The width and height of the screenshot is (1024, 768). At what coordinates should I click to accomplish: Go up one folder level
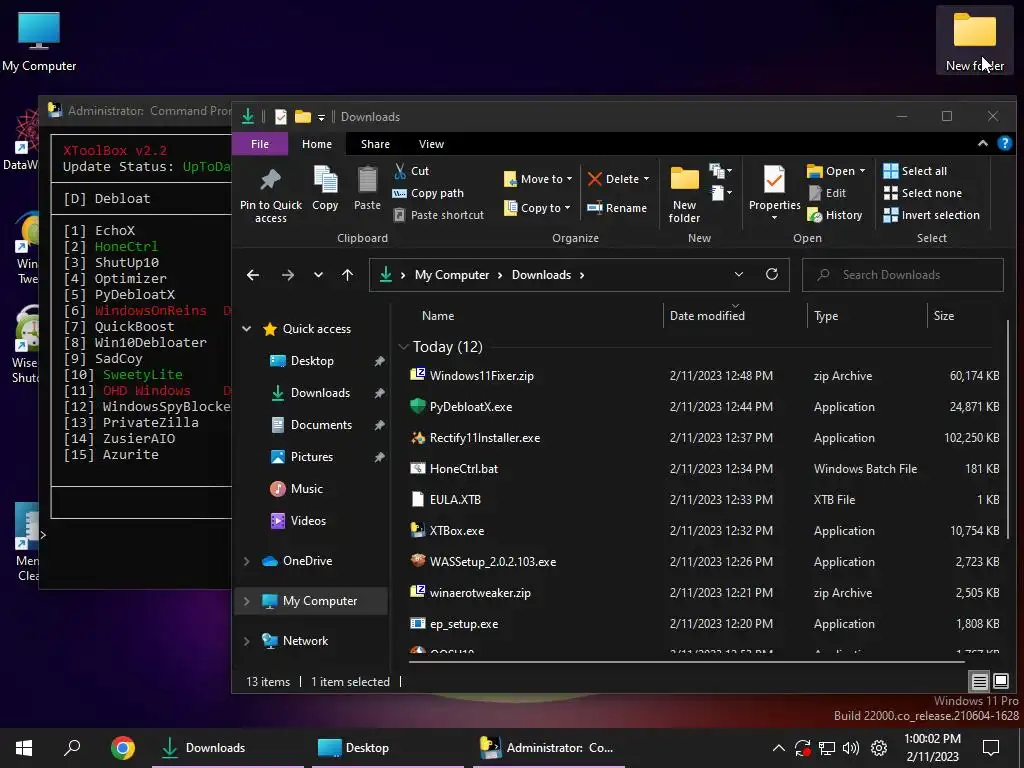[347, 275]
